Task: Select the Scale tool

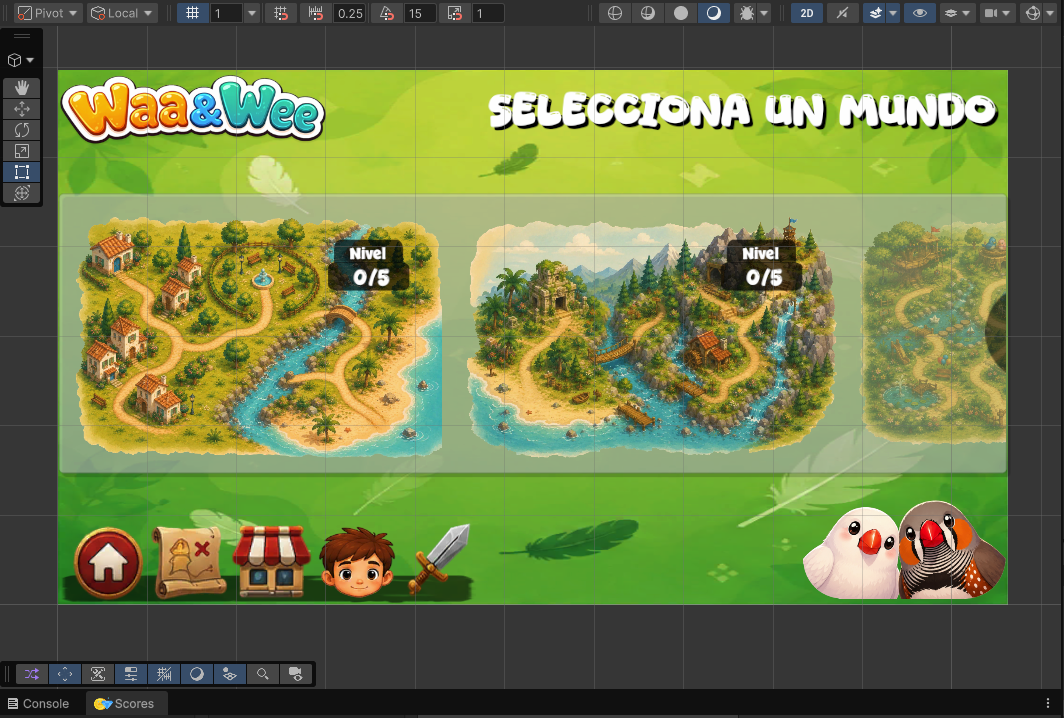Action: (x=22, y=151)
